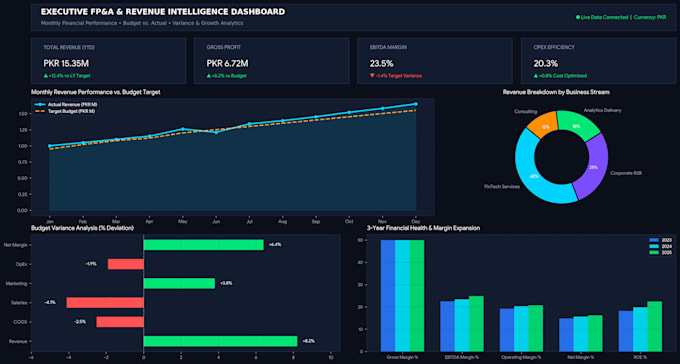This screenshot has height=364, width=680.
Task: Click the 2025 ROE % bar
Action: [654, 326]
